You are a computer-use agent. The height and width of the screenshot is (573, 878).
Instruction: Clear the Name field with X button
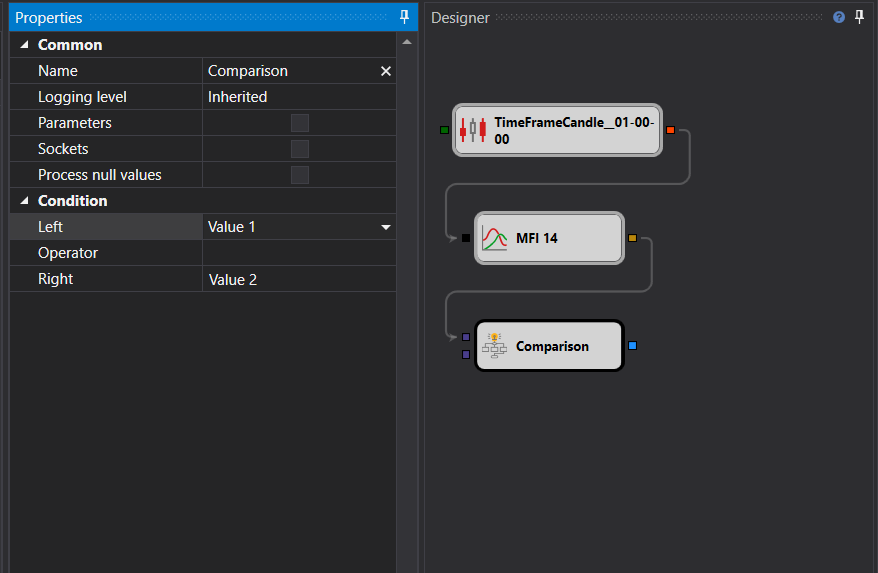click(x=386, y=71)
